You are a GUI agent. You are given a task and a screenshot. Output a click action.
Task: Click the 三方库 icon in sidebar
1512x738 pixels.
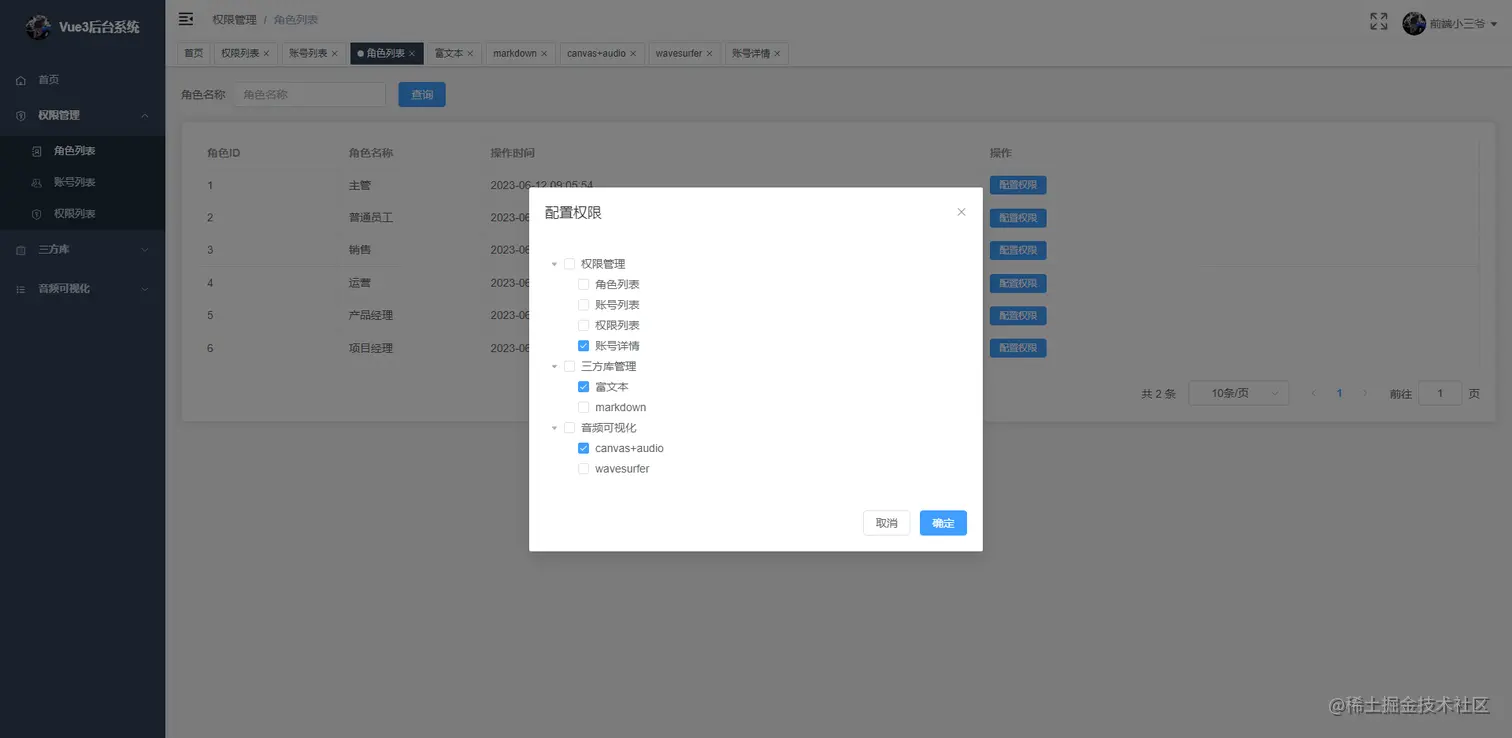coord(21,250)
